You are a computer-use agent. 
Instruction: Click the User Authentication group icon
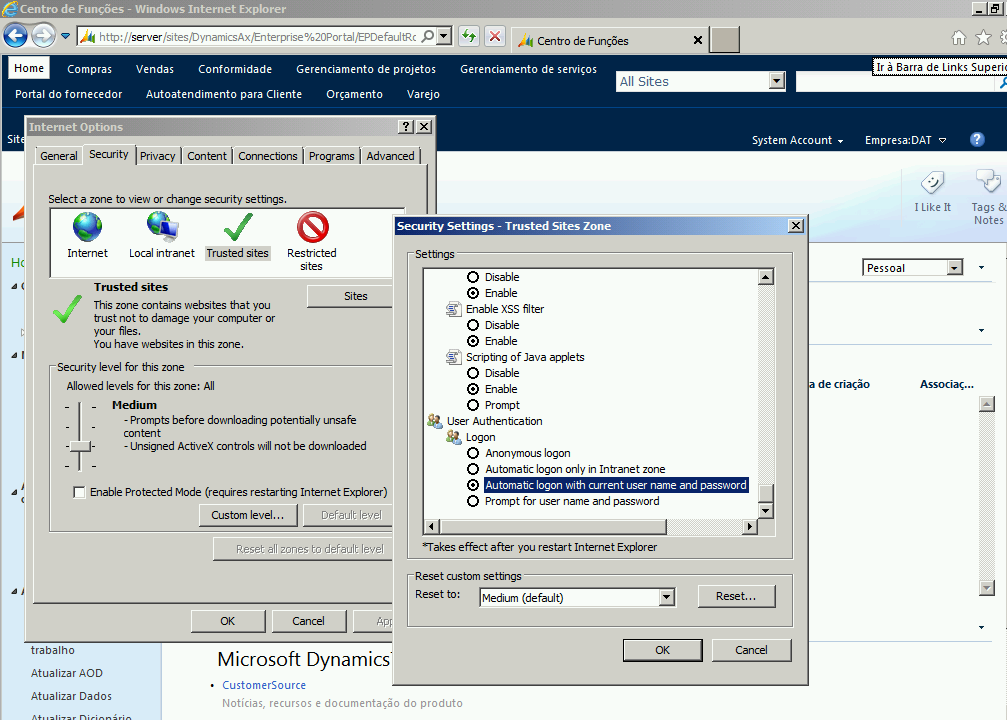[x=435, y=421]
